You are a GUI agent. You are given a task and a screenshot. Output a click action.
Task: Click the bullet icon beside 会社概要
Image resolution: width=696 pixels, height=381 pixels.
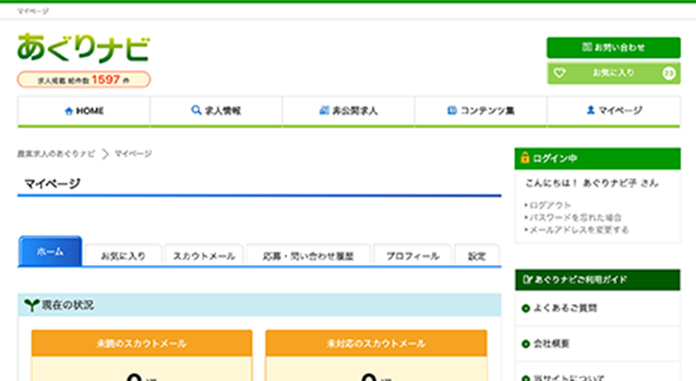pyautogui.click(x=526, y=344)
